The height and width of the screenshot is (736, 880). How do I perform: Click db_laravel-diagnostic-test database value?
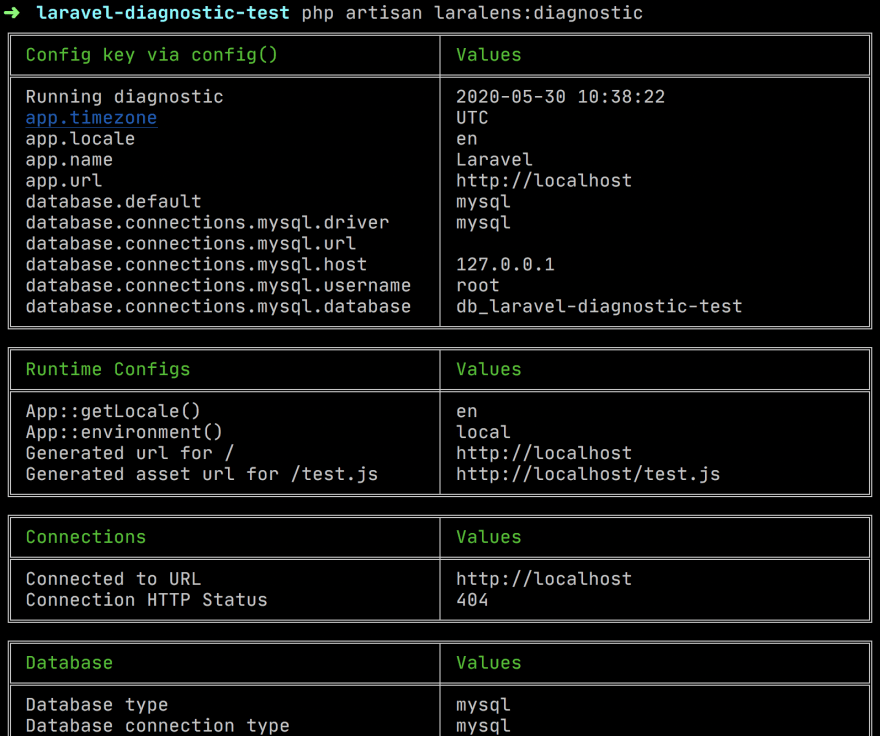point(599,307)
